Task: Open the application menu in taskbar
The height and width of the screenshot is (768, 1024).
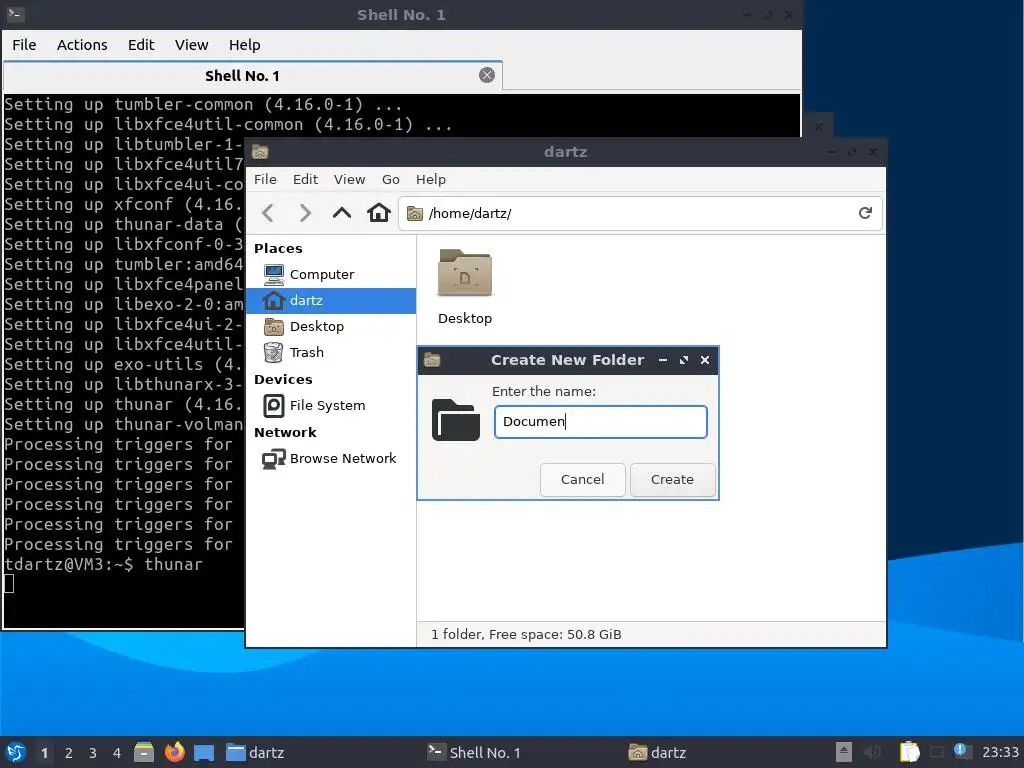Action: [x=16, y=752]
